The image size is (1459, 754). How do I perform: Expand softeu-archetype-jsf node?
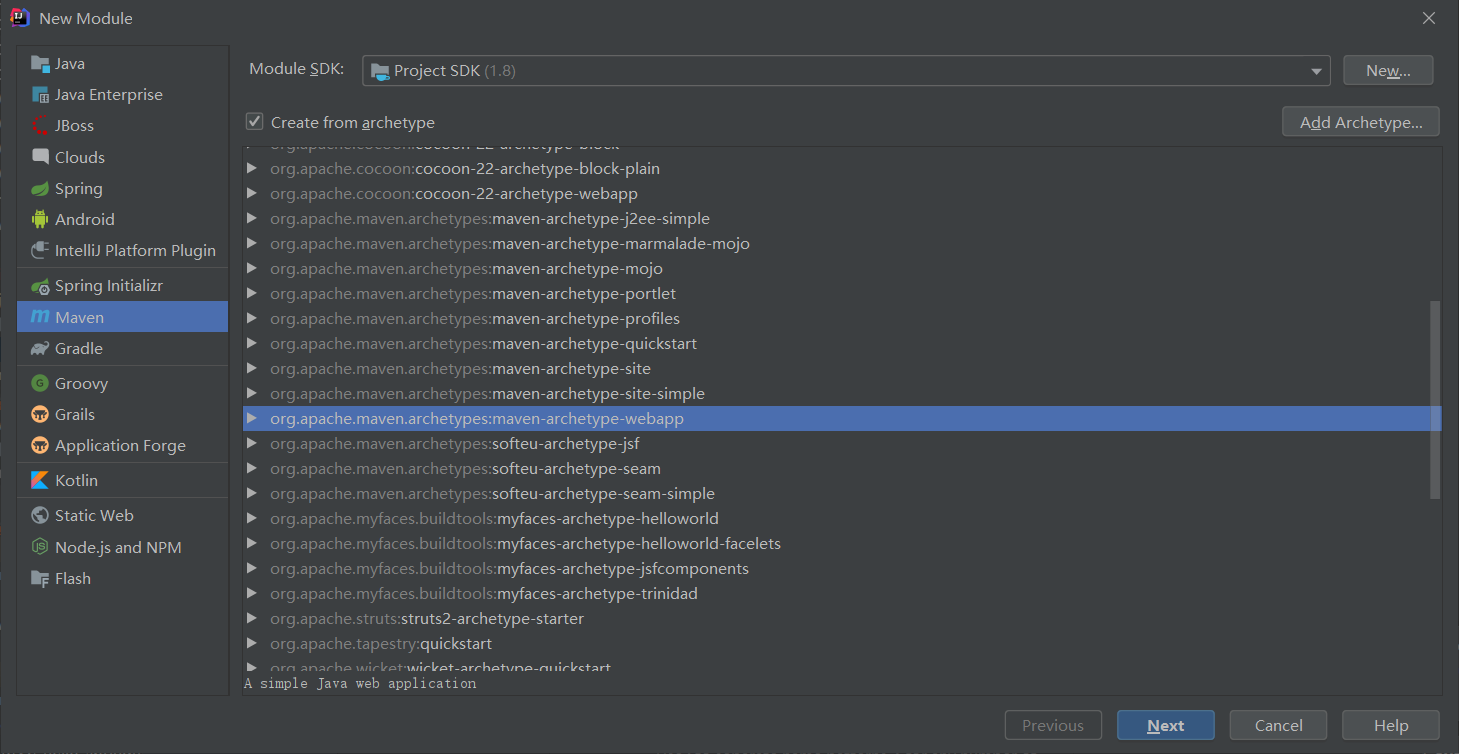(252, 443)
